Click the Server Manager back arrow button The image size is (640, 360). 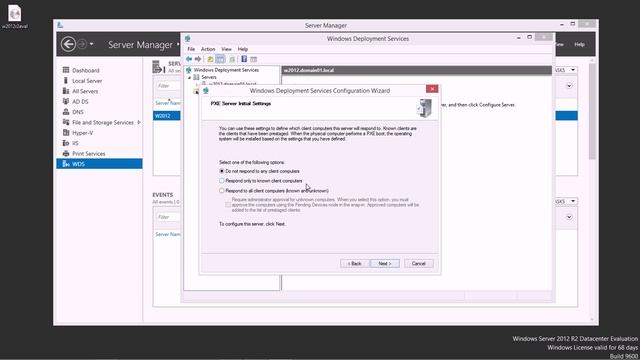[68, 44]
